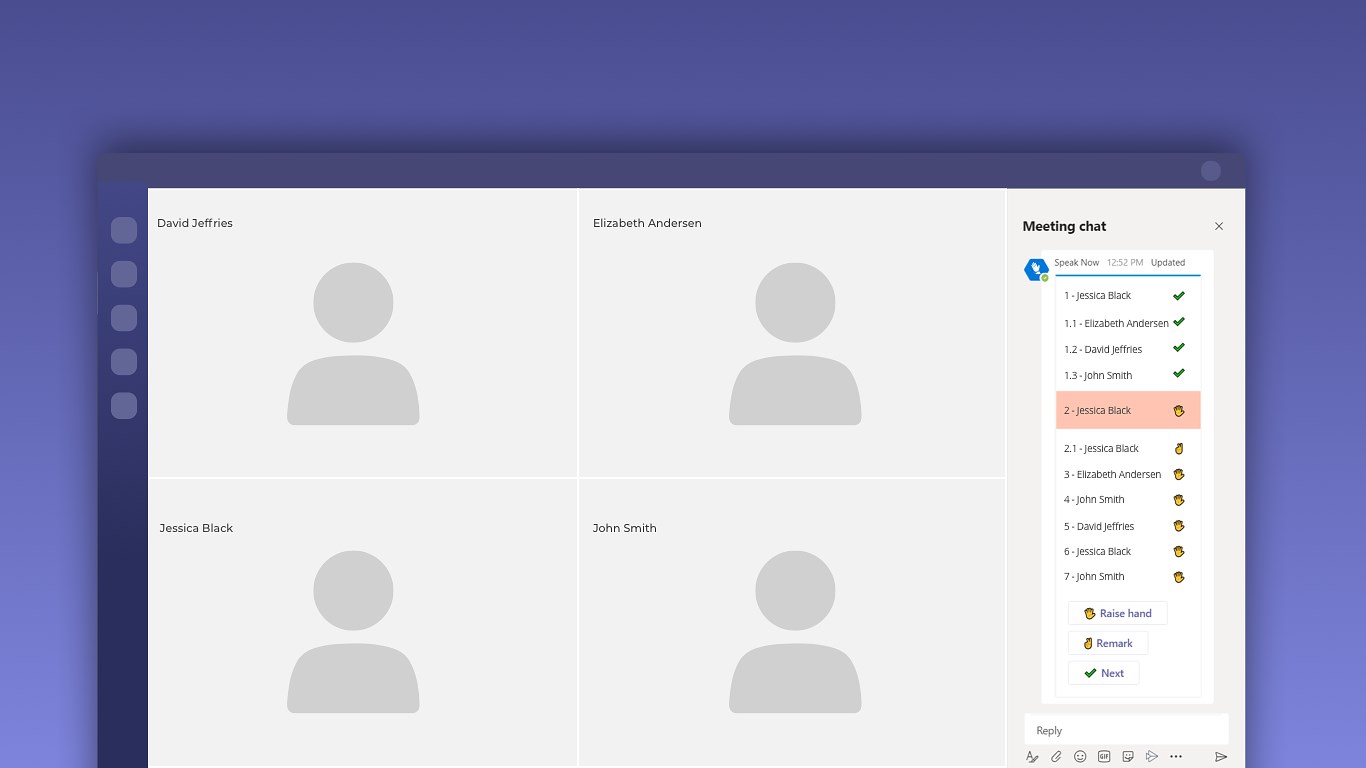Select David Jeffries' video tile avatar
This screenshot has width=1366, height=768.
[x=353, y=344]
